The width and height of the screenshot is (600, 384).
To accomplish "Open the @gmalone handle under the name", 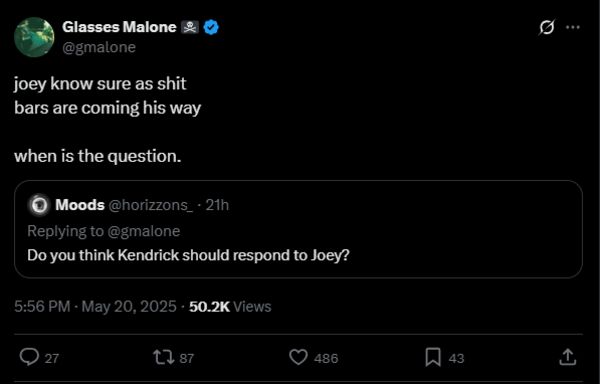I will [99, 47].
